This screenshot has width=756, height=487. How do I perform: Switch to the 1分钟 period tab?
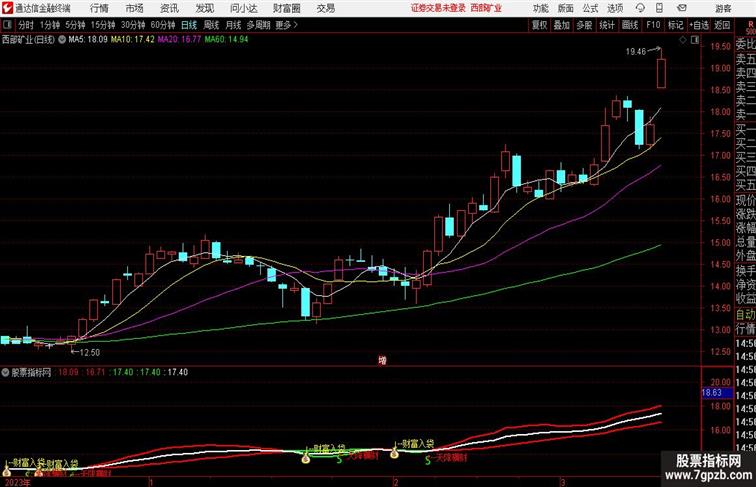(50, 25)
